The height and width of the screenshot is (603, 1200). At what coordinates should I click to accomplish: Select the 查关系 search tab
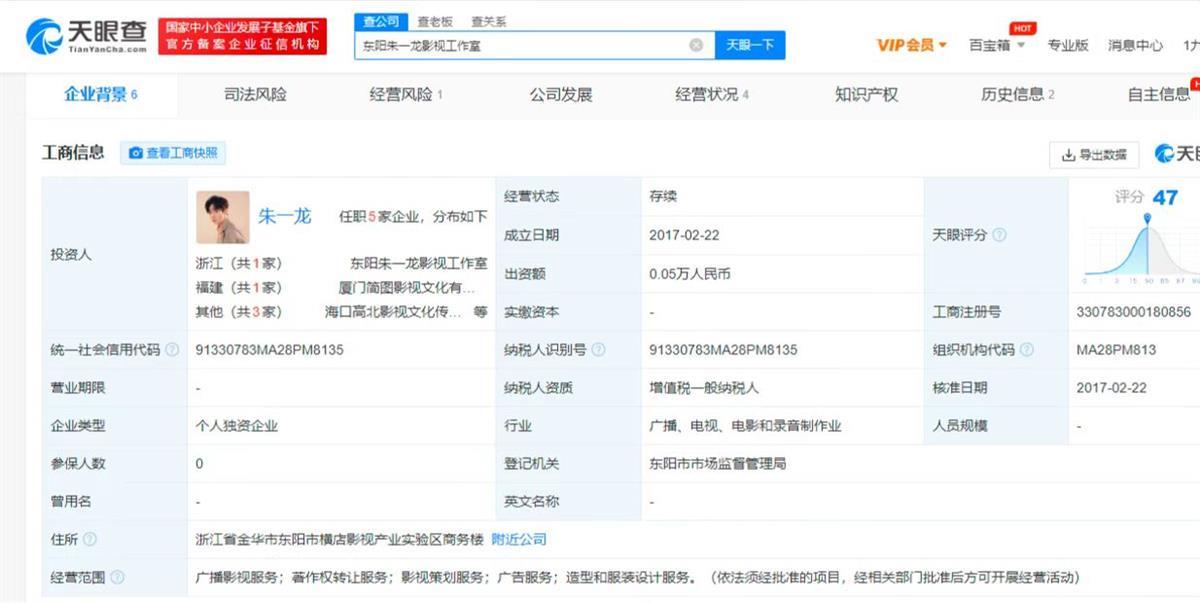[488, 21]
